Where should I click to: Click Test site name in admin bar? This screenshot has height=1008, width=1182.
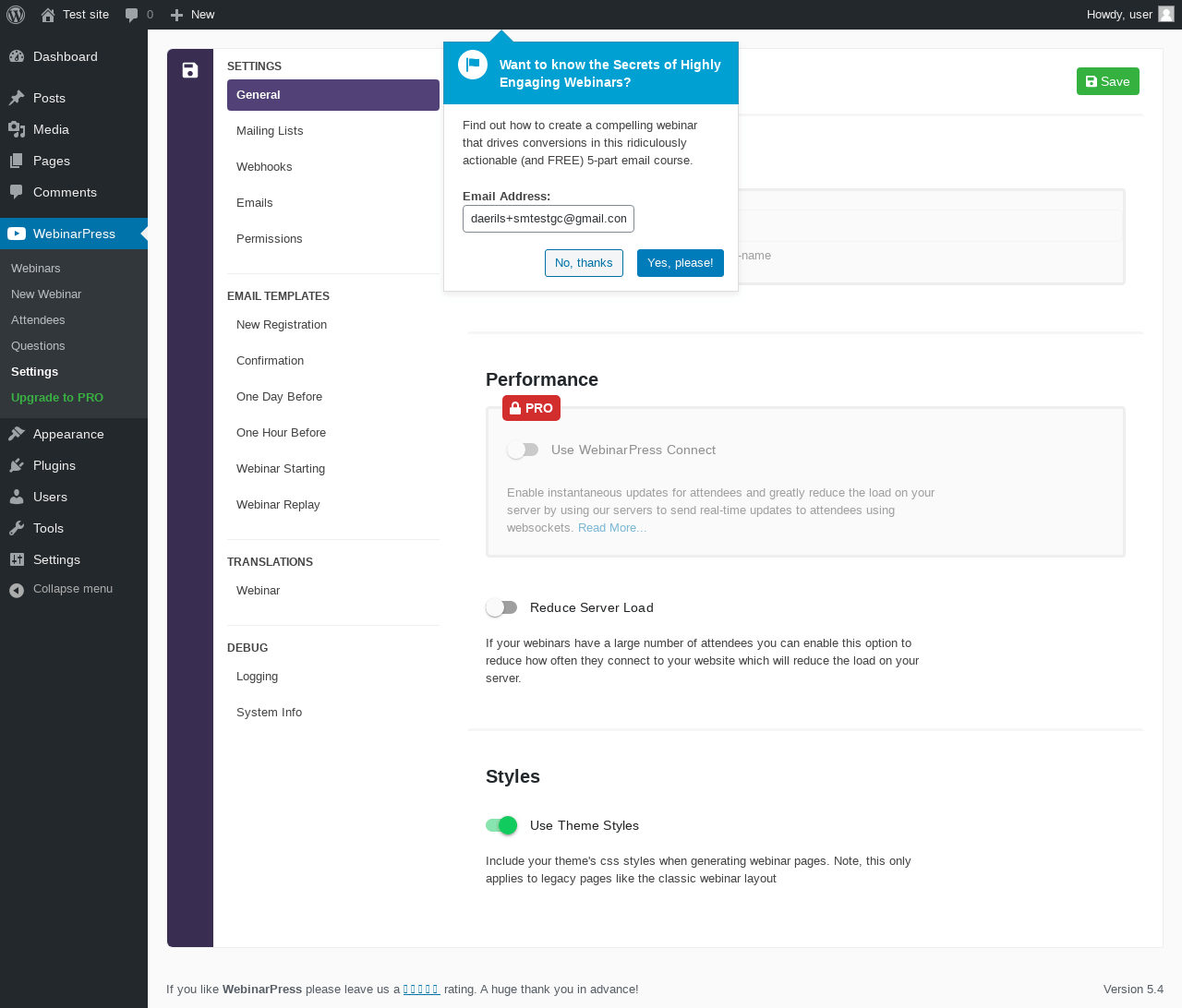click(x=86, y=15)
